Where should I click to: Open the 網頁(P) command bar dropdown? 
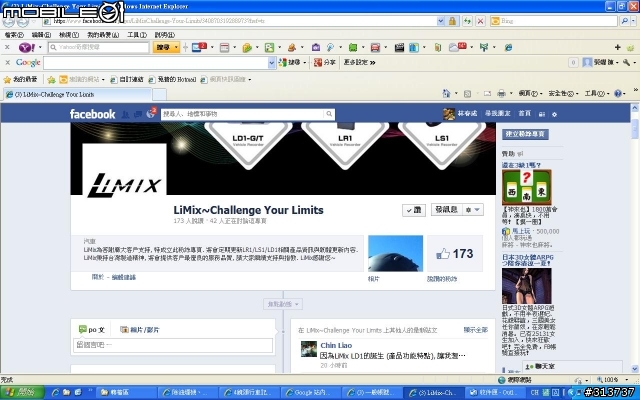[530, 93]
